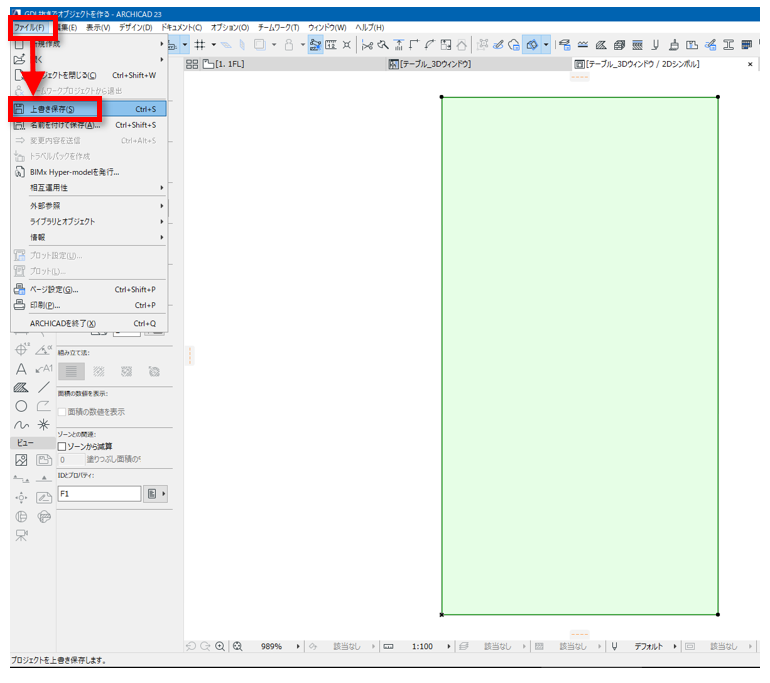Choose ページ設定(G)... menu entry
The width and height of the screenshot is (770, 683).
coord(89,289)
